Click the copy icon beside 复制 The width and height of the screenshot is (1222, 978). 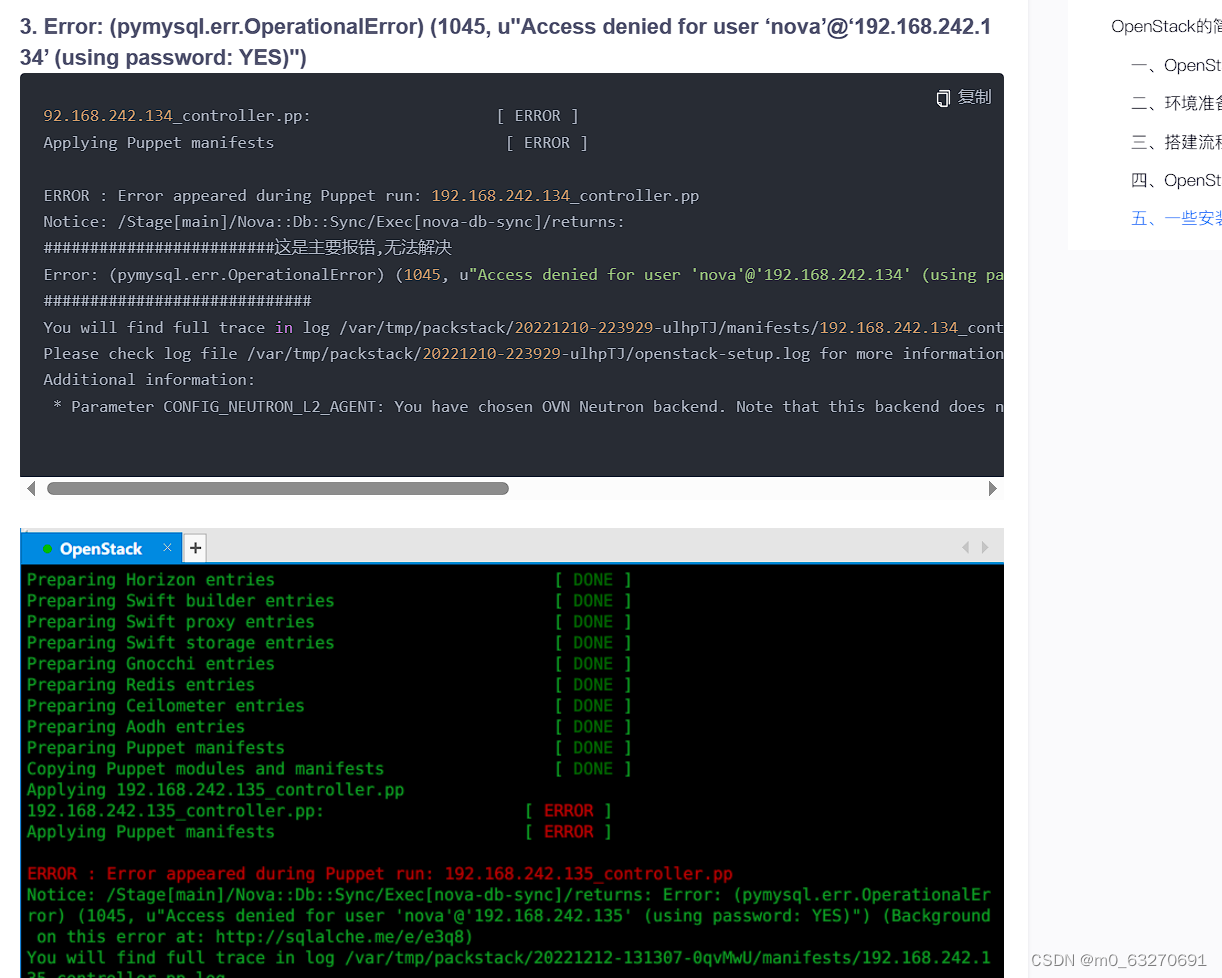(943, 98)
